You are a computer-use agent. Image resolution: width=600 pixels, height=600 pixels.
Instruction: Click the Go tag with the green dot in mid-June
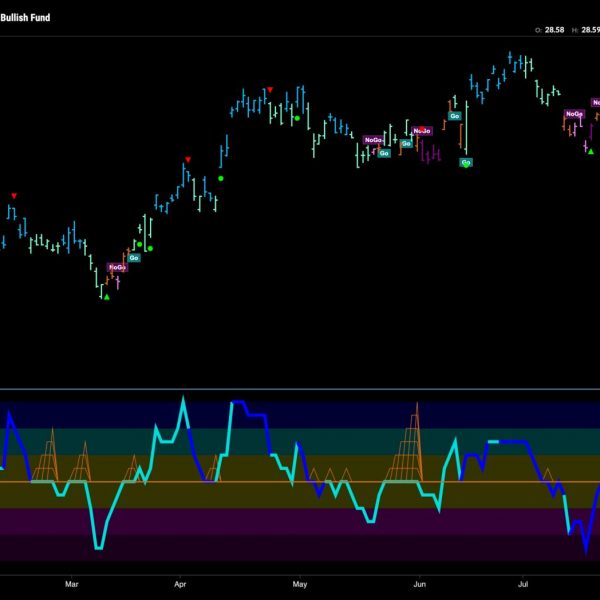[x=466, y=163]
